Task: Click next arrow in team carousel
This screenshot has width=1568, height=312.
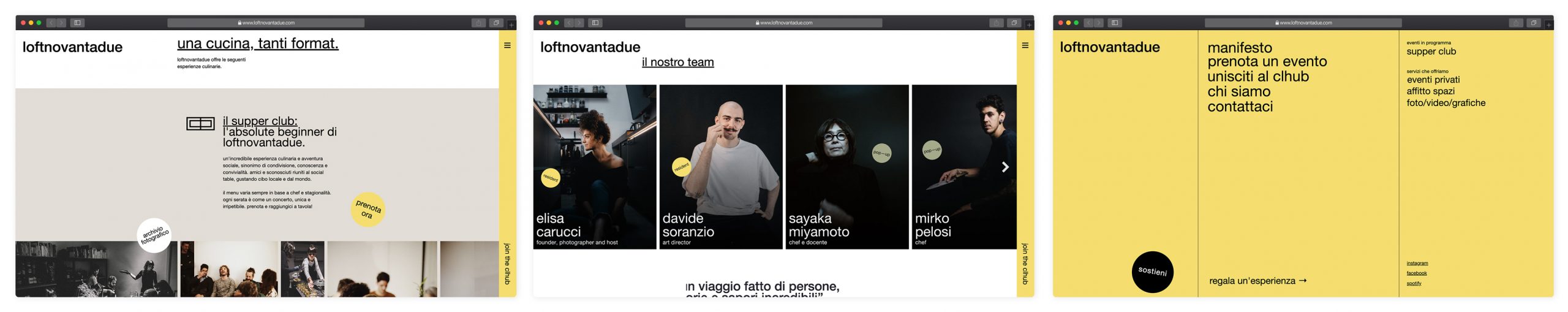Action: 1005,167
